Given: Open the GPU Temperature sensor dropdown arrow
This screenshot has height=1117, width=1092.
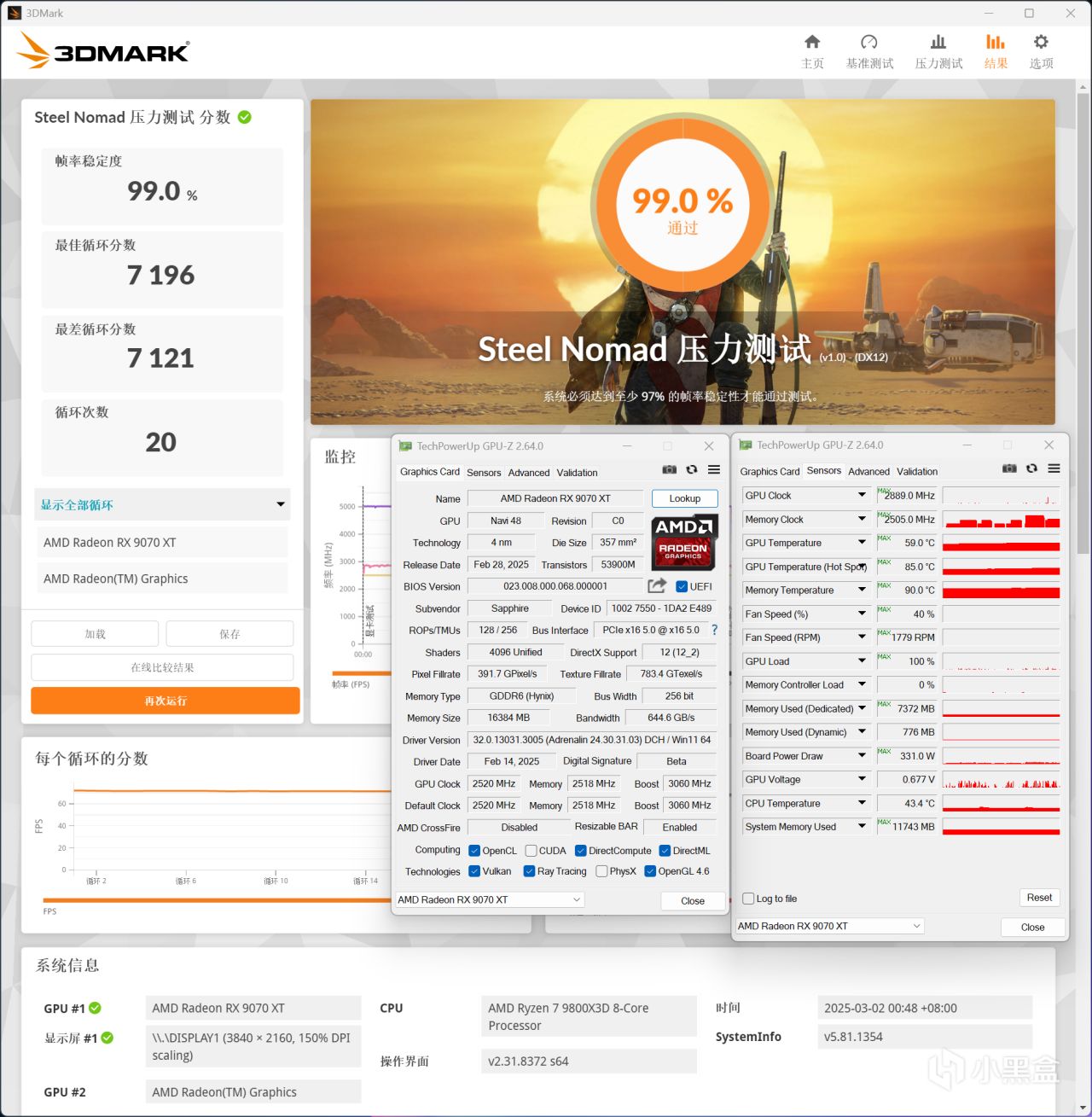Looking at the screenshot, I should 862,543.
